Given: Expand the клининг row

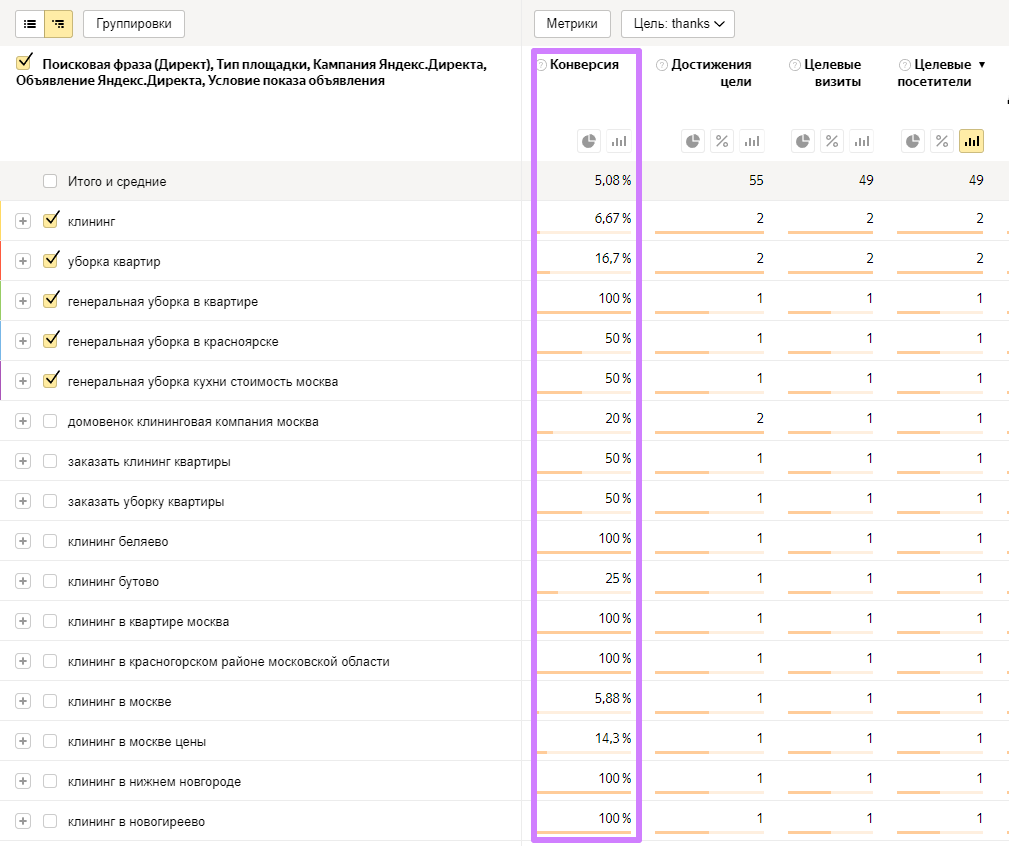Looking at the screenshot, I should 23,221.
